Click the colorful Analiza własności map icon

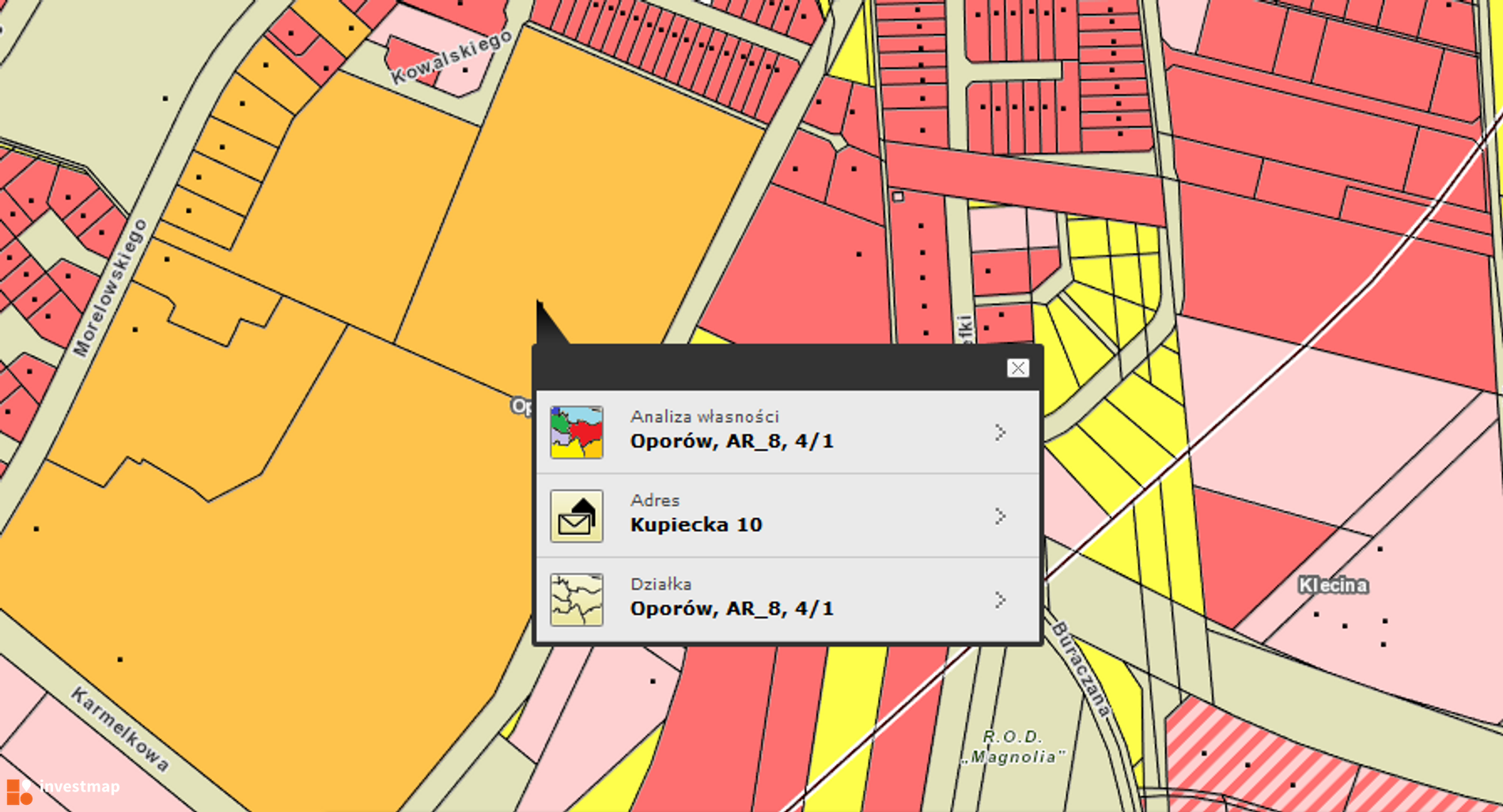pos(576,432)
